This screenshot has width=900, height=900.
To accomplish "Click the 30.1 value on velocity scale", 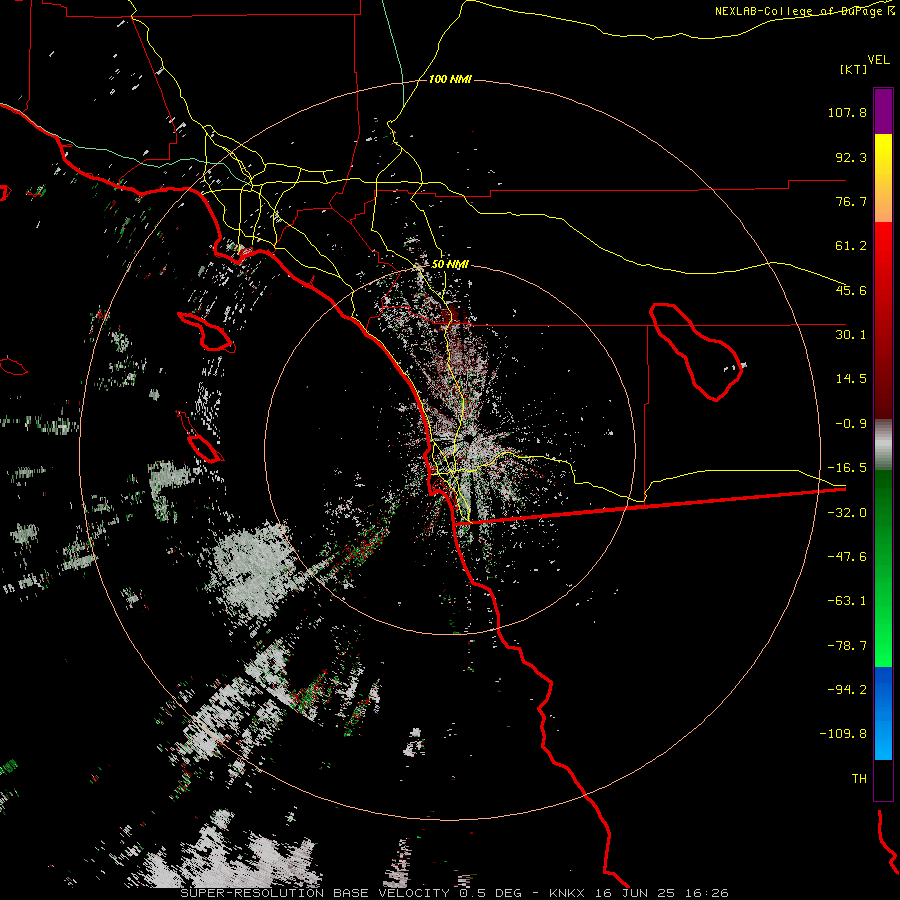I will pyautogui.click(x=851, y=335).
